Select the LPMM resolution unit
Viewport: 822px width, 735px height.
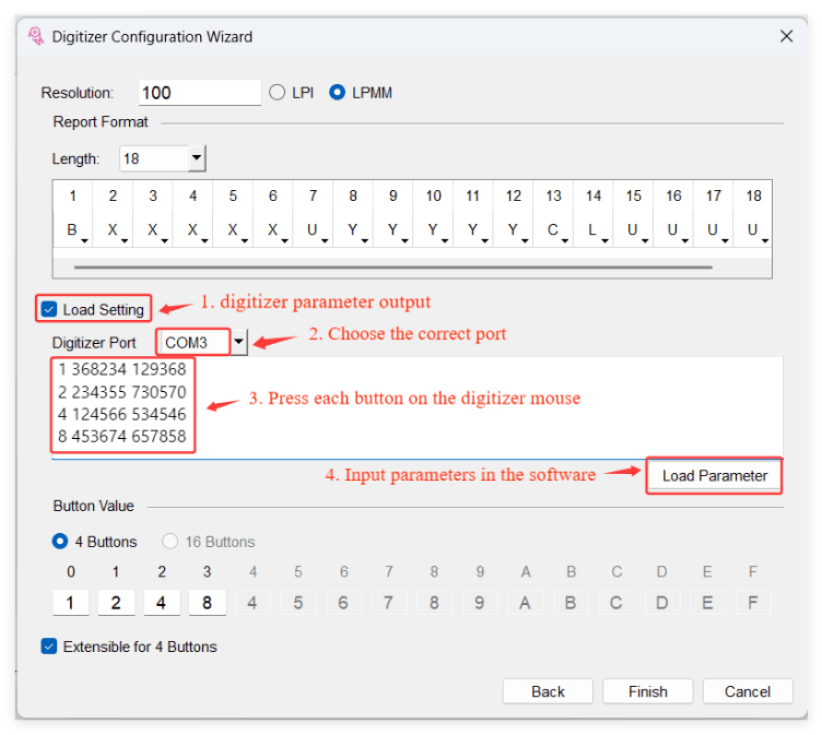pos(337,93)
